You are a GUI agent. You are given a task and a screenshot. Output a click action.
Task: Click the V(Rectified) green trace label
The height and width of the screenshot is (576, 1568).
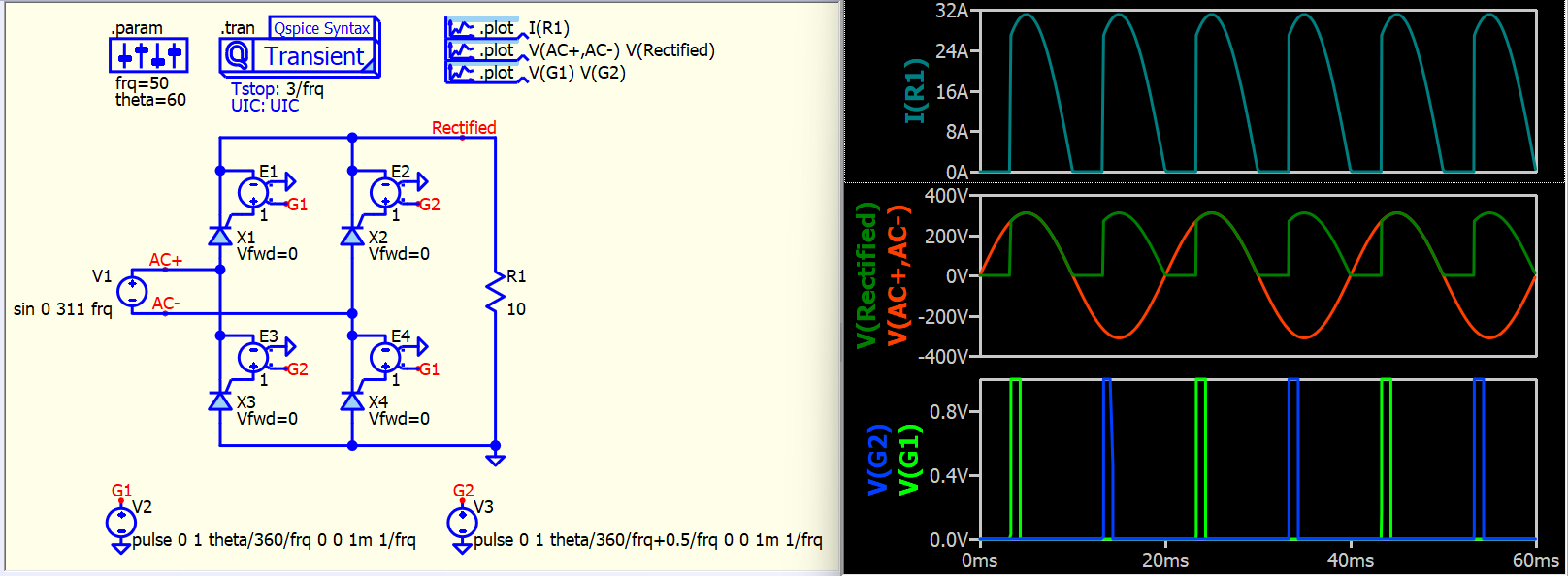[x=866, y=275]
